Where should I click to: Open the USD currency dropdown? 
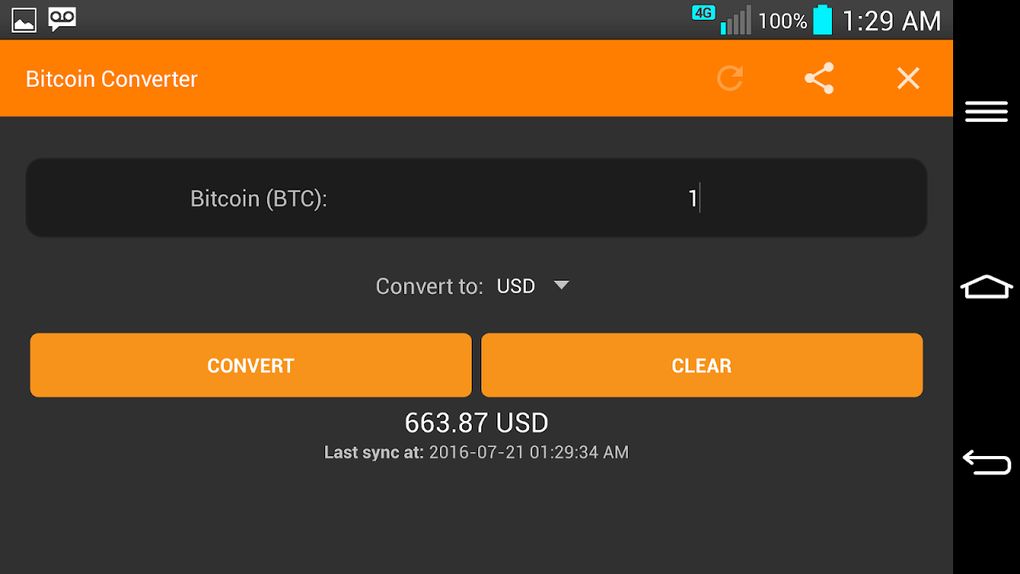coord(517,286)
